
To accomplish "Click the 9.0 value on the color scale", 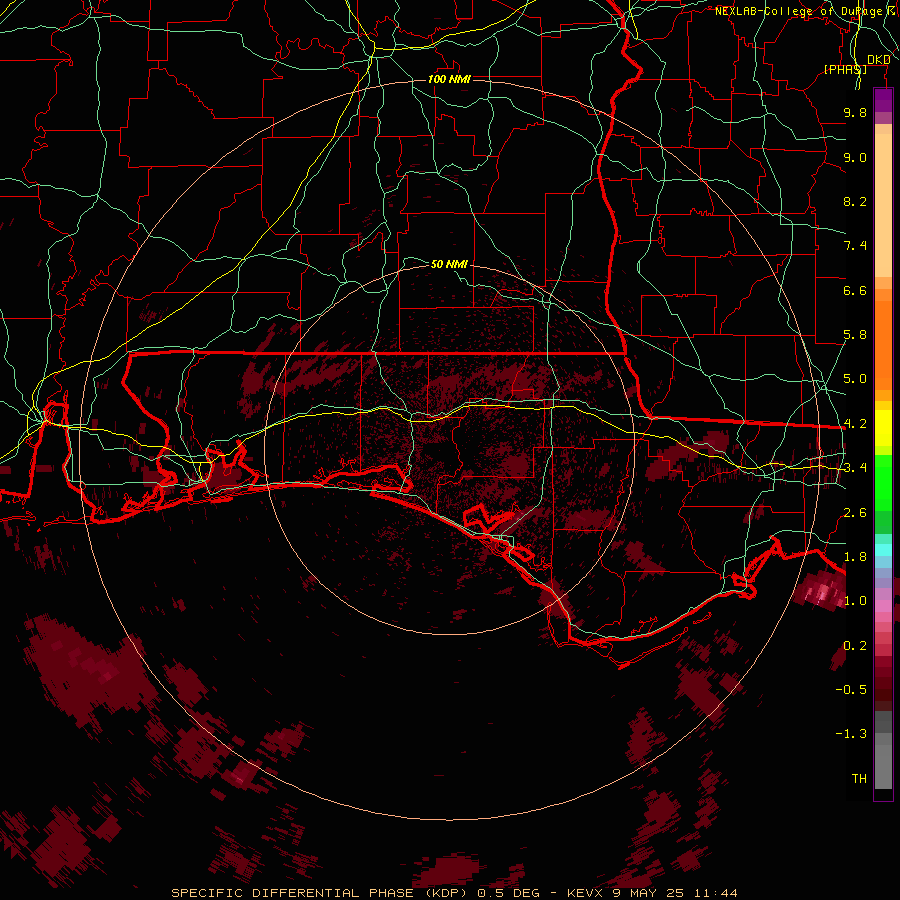I will [855, 157].
